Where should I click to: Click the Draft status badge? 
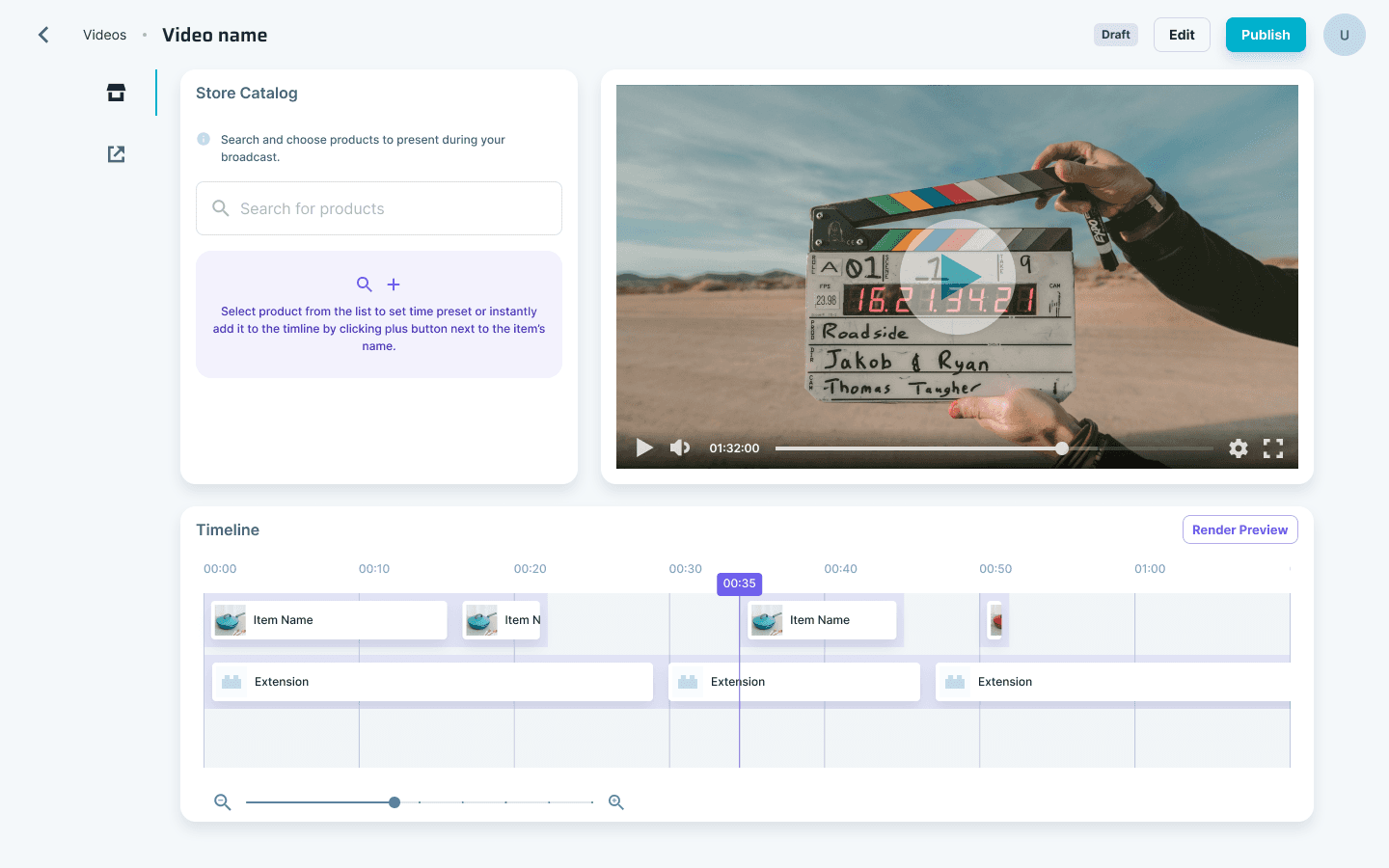coord(1116,35)
